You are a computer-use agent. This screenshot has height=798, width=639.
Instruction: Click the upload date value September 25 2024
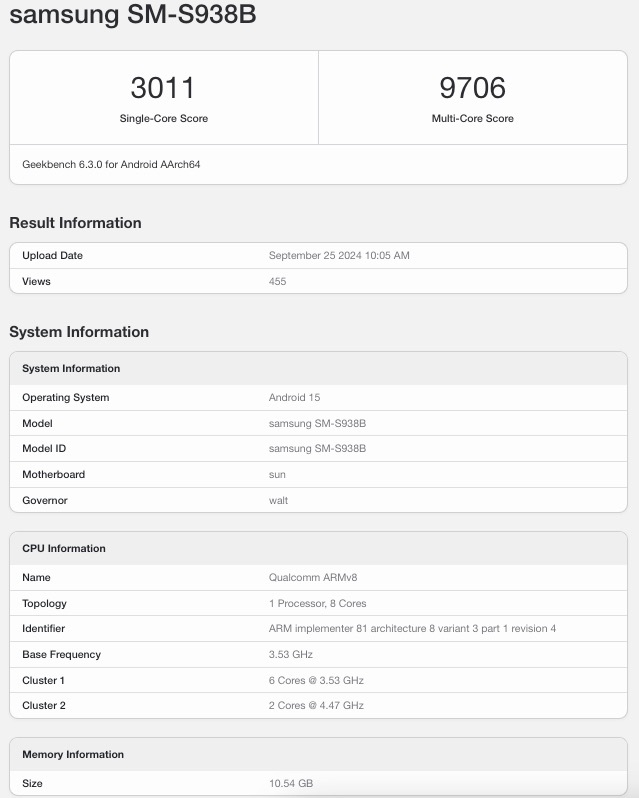(339, 256)
